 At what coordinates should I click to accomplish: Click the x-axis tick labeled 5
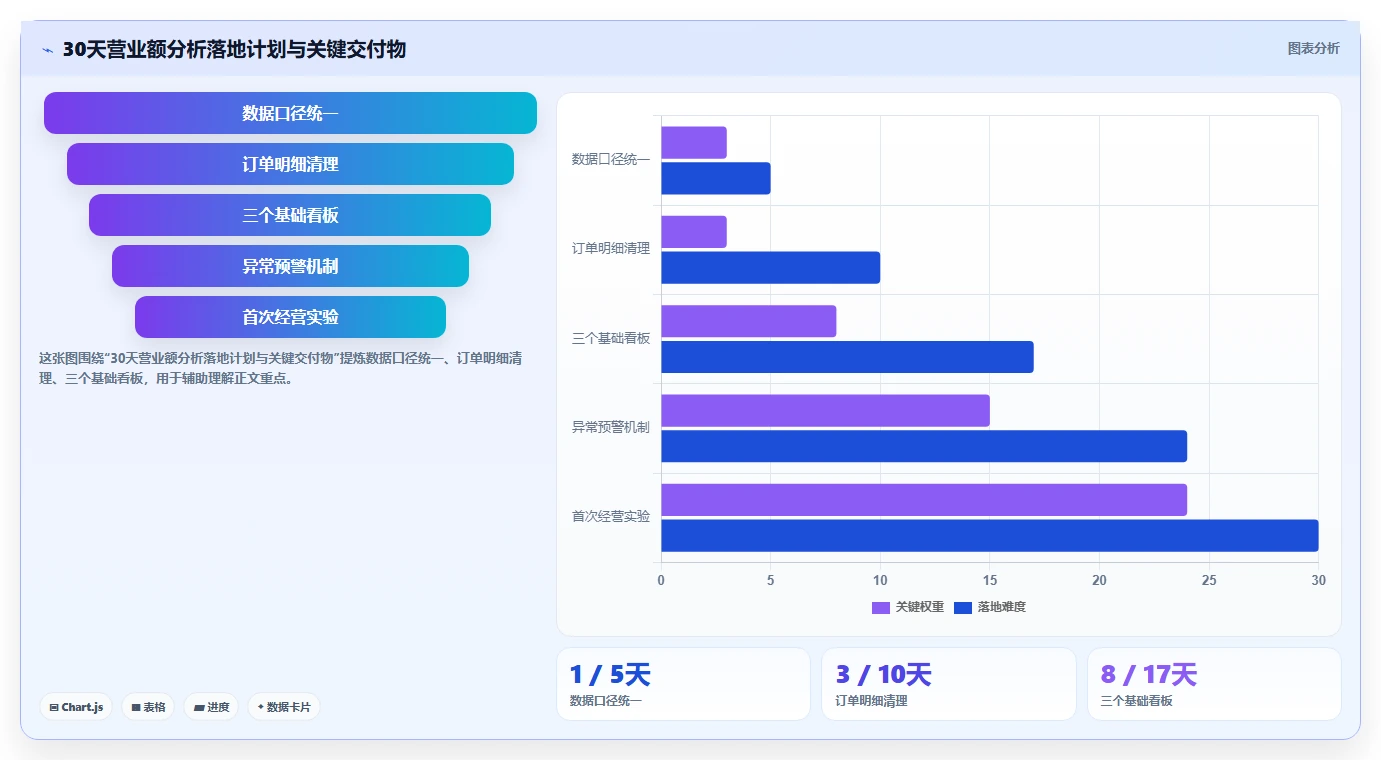click(x=771, y=580)
